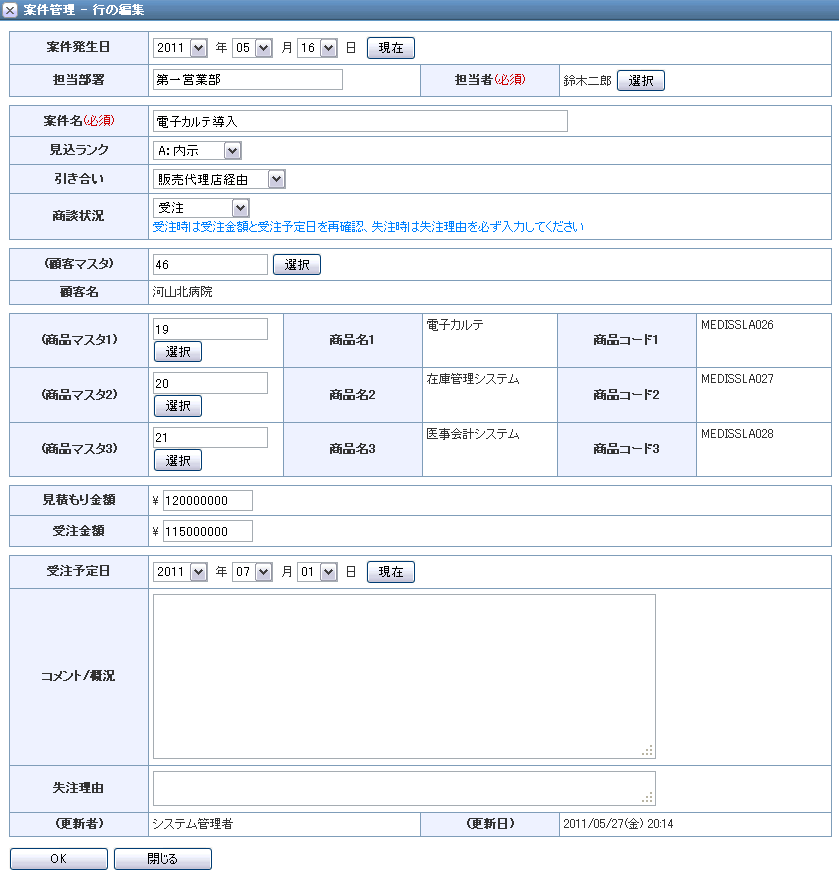Expand the 見込ランク dropdown
Viewport: 839px width, 875px height.
click(197, 150)
